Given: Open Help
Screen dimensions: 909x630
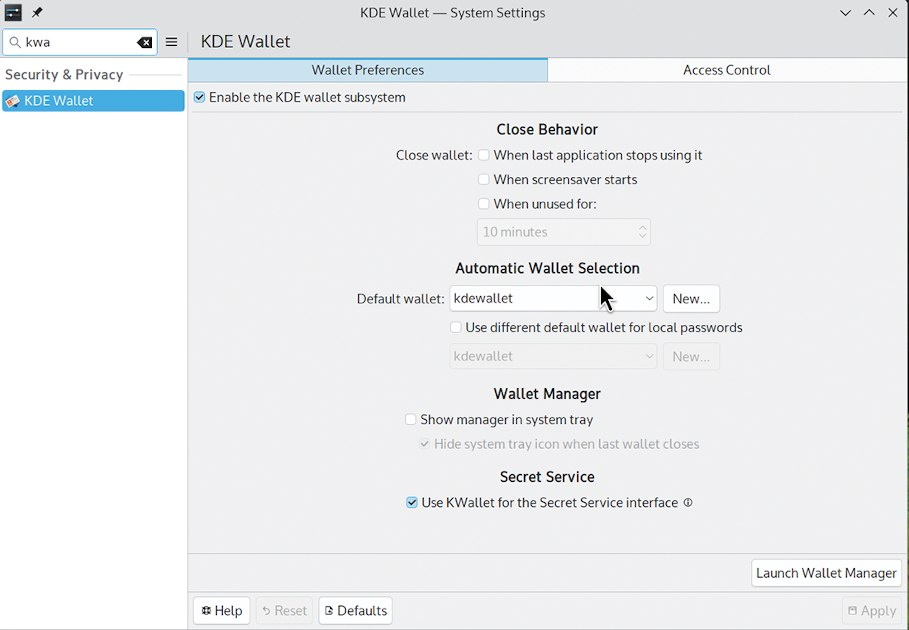Looking at the screenshot, I should [221, 611].
